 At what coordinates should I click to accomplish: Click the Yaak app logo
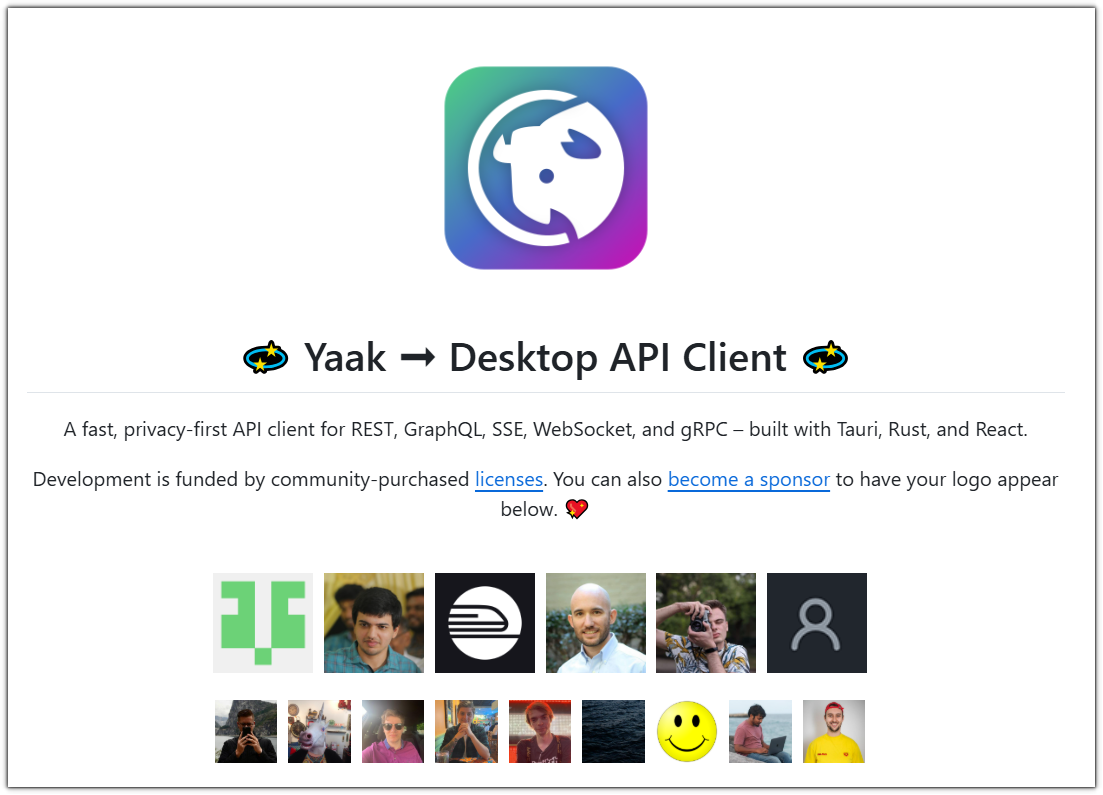point(546,168)
